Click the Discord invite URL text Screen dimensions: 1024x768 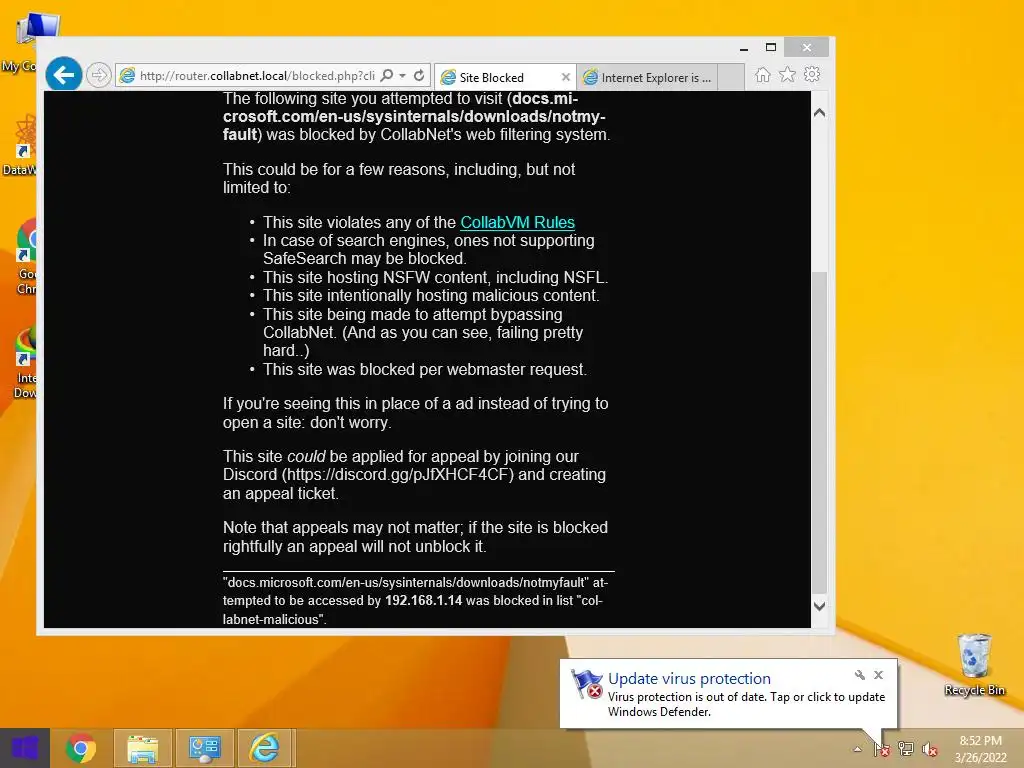[400, 474]
